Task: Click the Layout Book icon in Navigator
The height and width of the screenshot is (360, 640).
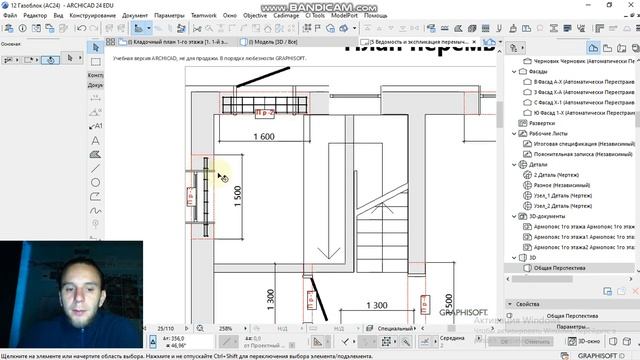Action: point(622,48)
